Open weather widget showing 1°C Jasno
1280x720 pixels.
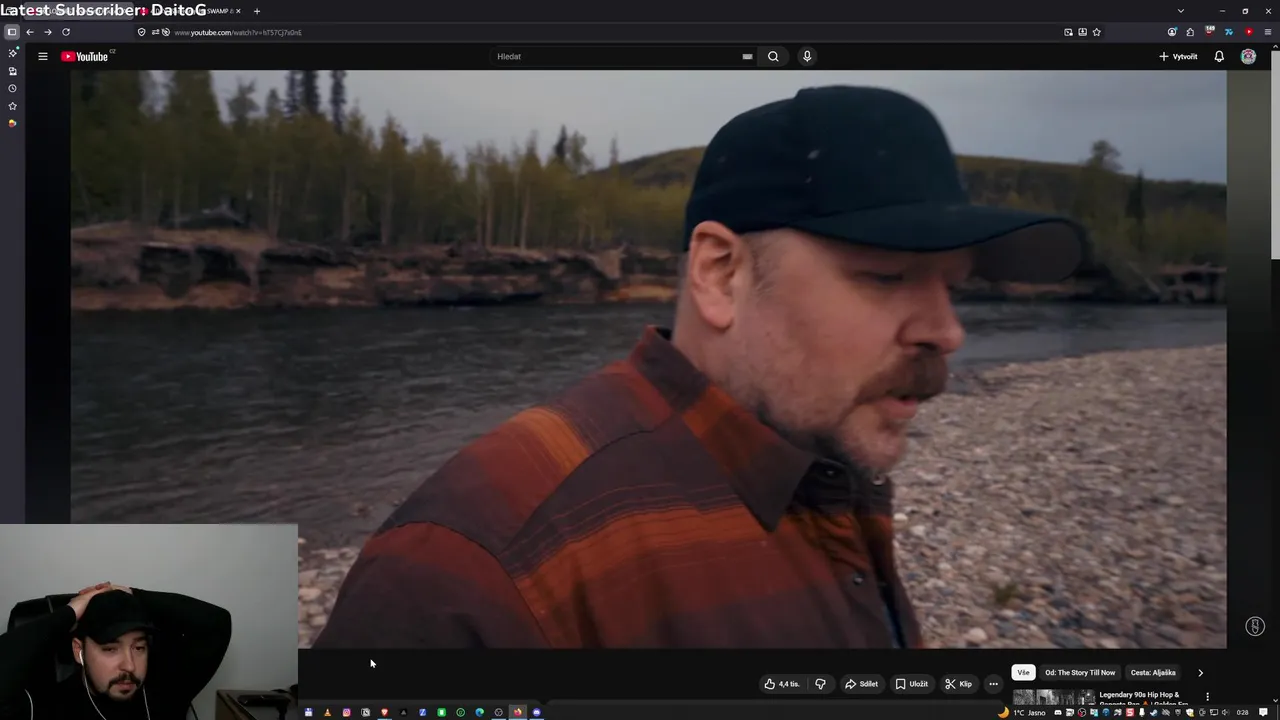tap(1023, 712)
